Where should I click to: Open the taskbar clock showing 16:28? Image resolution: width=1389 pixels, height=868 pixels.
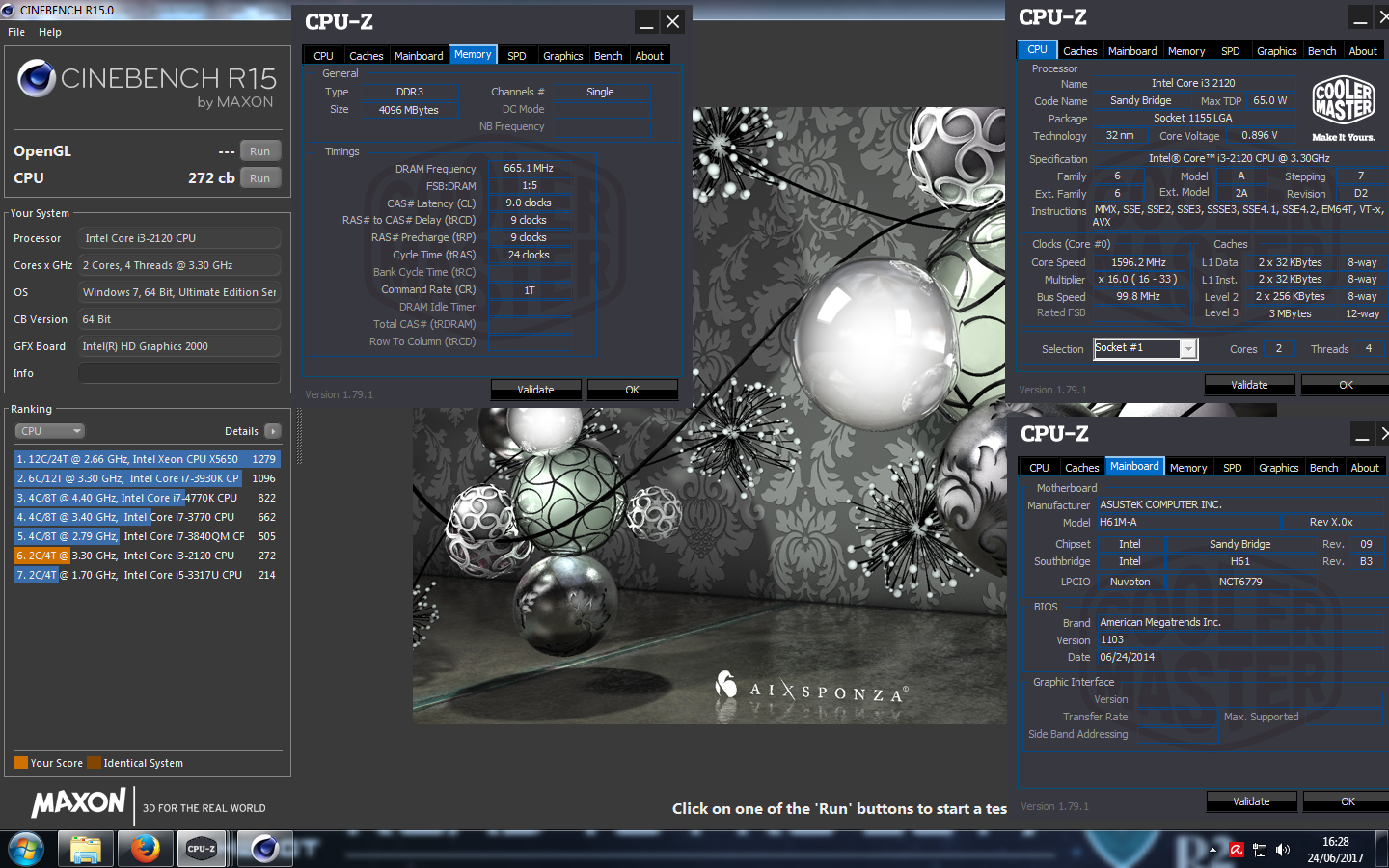pyautogui.click(x=1335, y=850)
